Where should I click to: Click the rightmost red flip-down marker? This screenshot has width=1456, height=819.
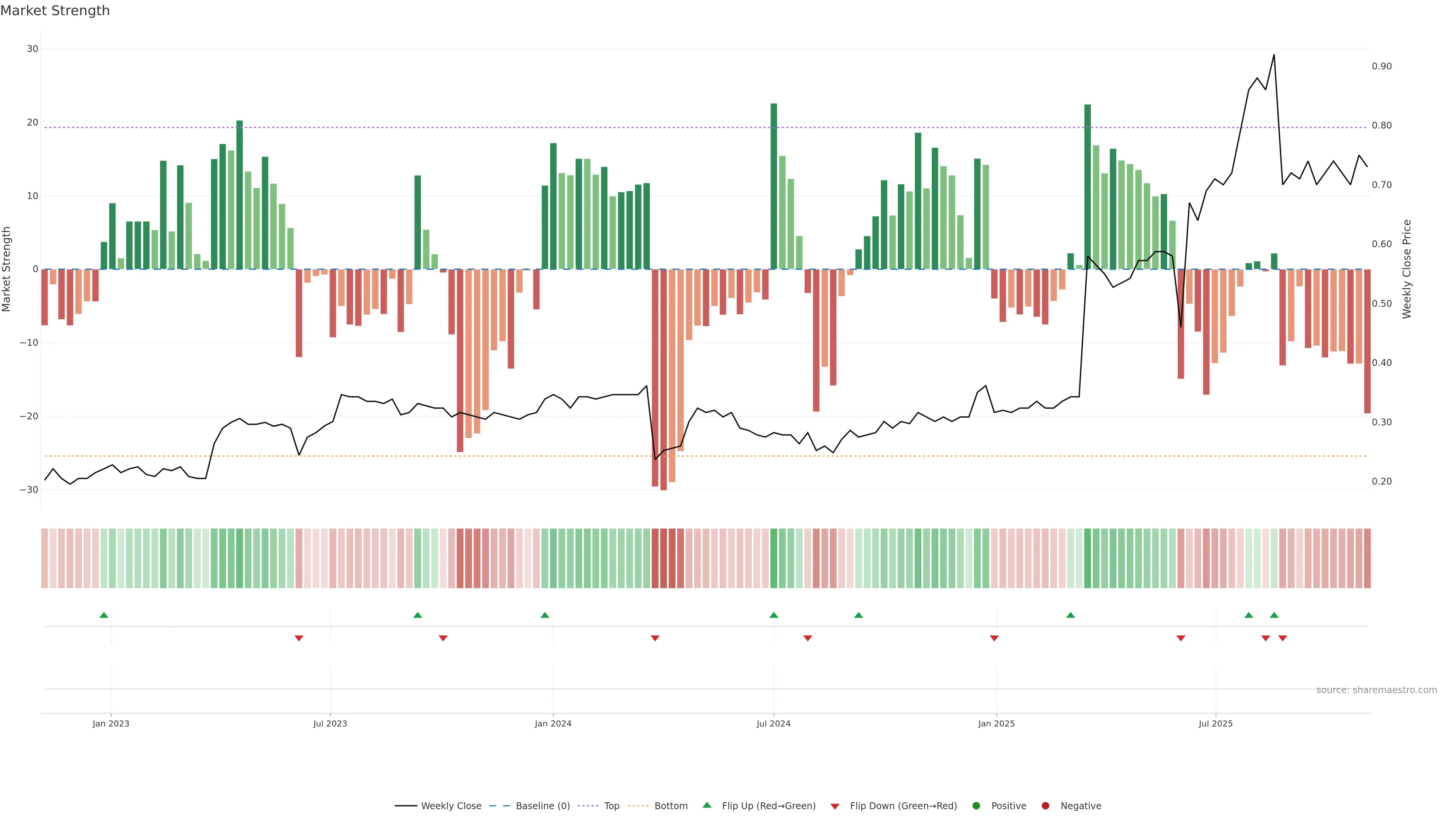1282,638
